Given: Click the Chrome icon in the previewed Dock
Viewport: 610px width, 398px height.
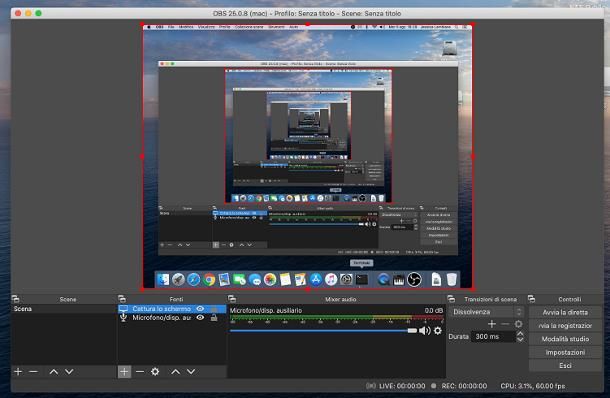Looking at the screenshot, I should click(x=209, y=279).
